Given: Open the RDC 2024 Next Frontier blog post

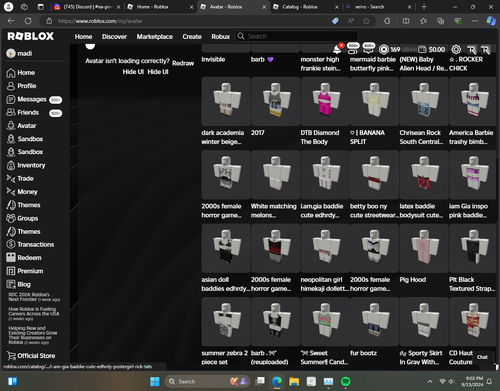Looking at the screenshot, I should click(x=34, y=297).
